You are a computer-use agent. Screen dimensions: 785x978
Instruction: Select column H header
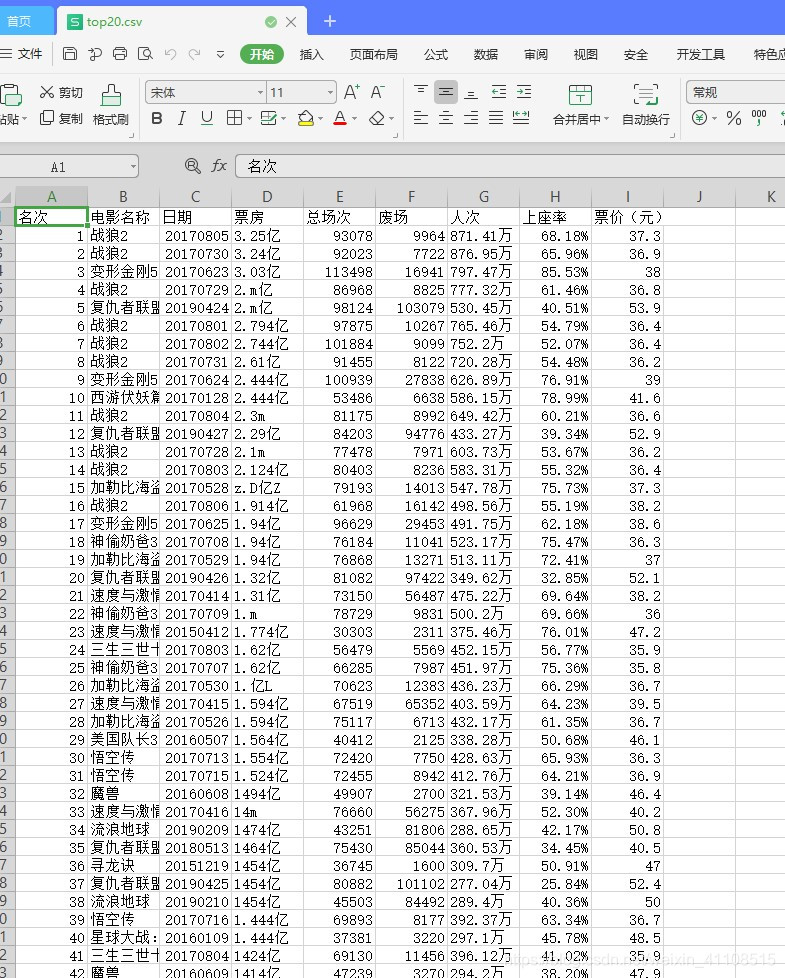click(555, 196)
